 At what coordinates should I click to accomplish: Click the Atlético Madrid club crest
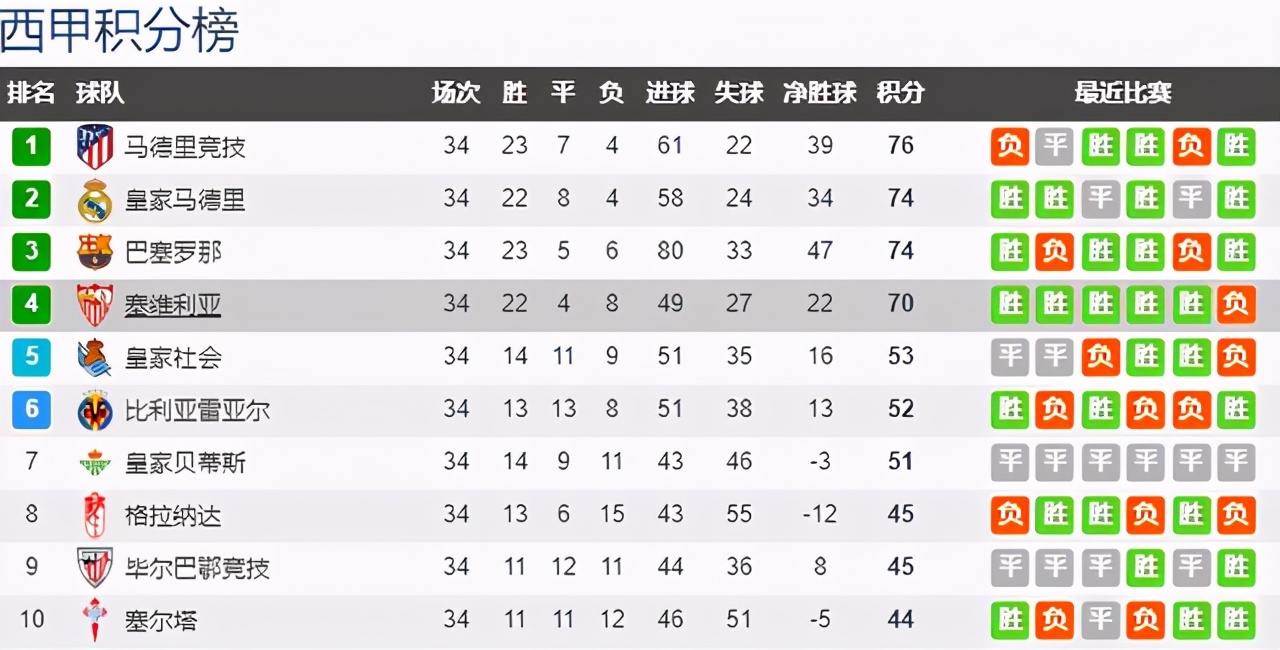[x=95, y=147]
